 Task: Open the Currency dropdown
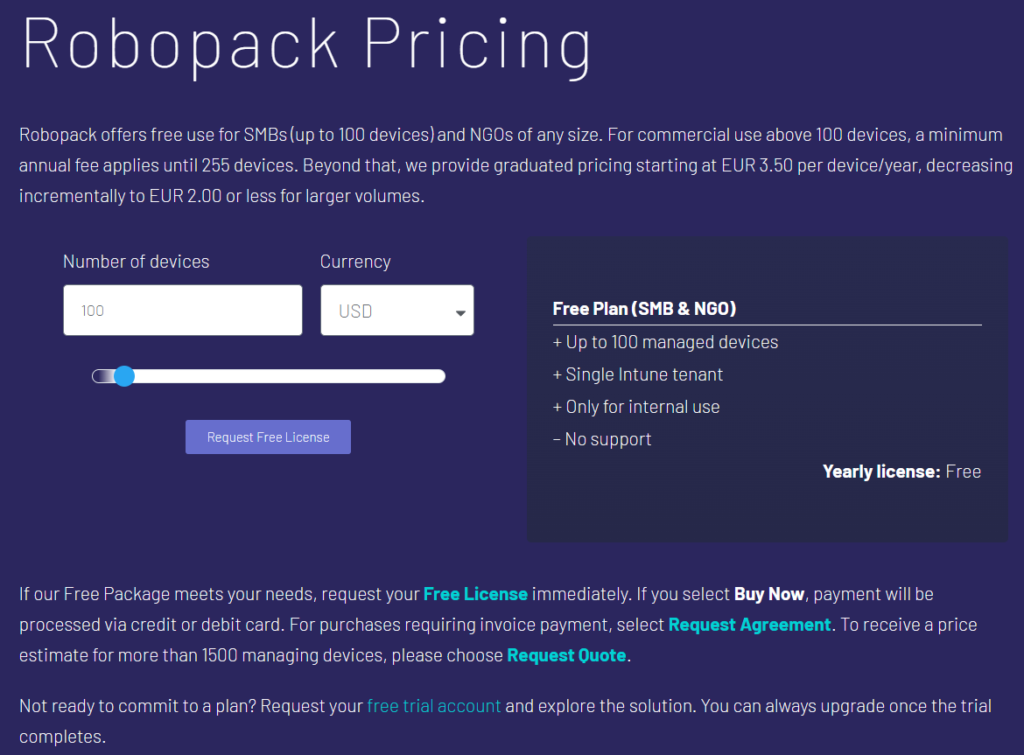397,310
